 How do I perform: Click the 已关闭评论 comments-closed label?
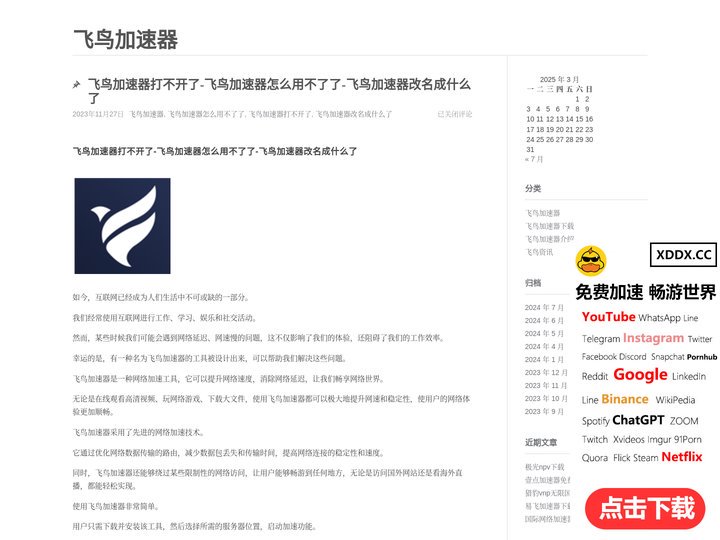coord(455,114)
